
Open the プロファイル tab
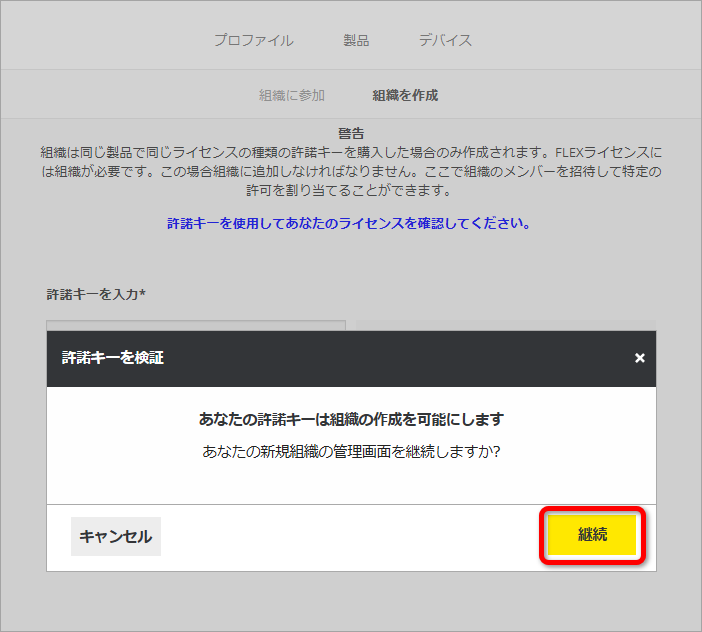[x=253, y=40]
